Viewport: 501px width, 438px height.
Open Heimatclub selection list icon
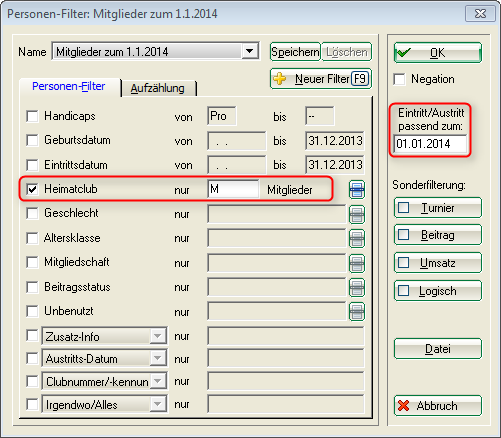point(357,190)
